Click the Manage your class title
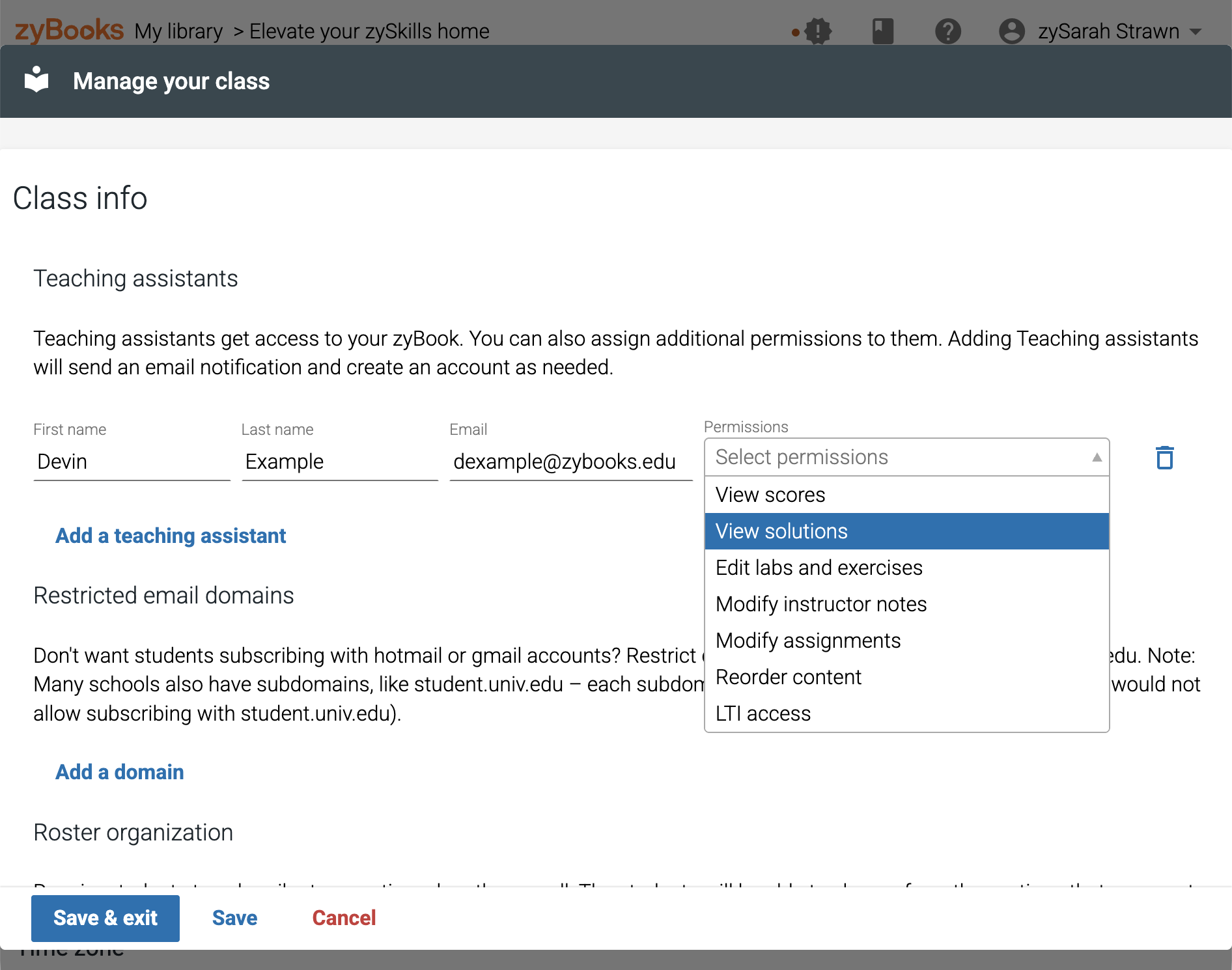Viewport: 1232px width, 970px height. 171,81
